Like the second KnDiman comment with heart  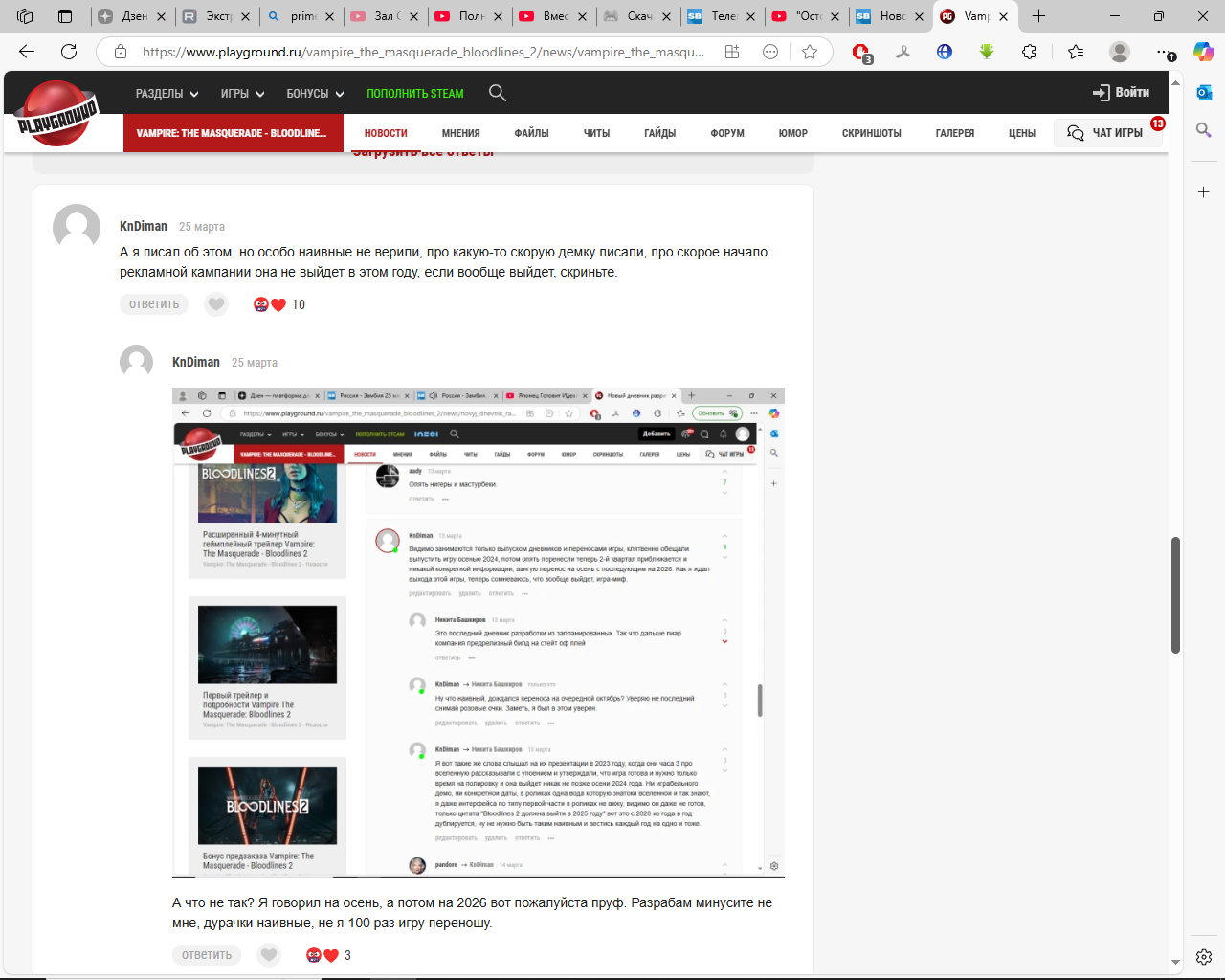[269, 955]
